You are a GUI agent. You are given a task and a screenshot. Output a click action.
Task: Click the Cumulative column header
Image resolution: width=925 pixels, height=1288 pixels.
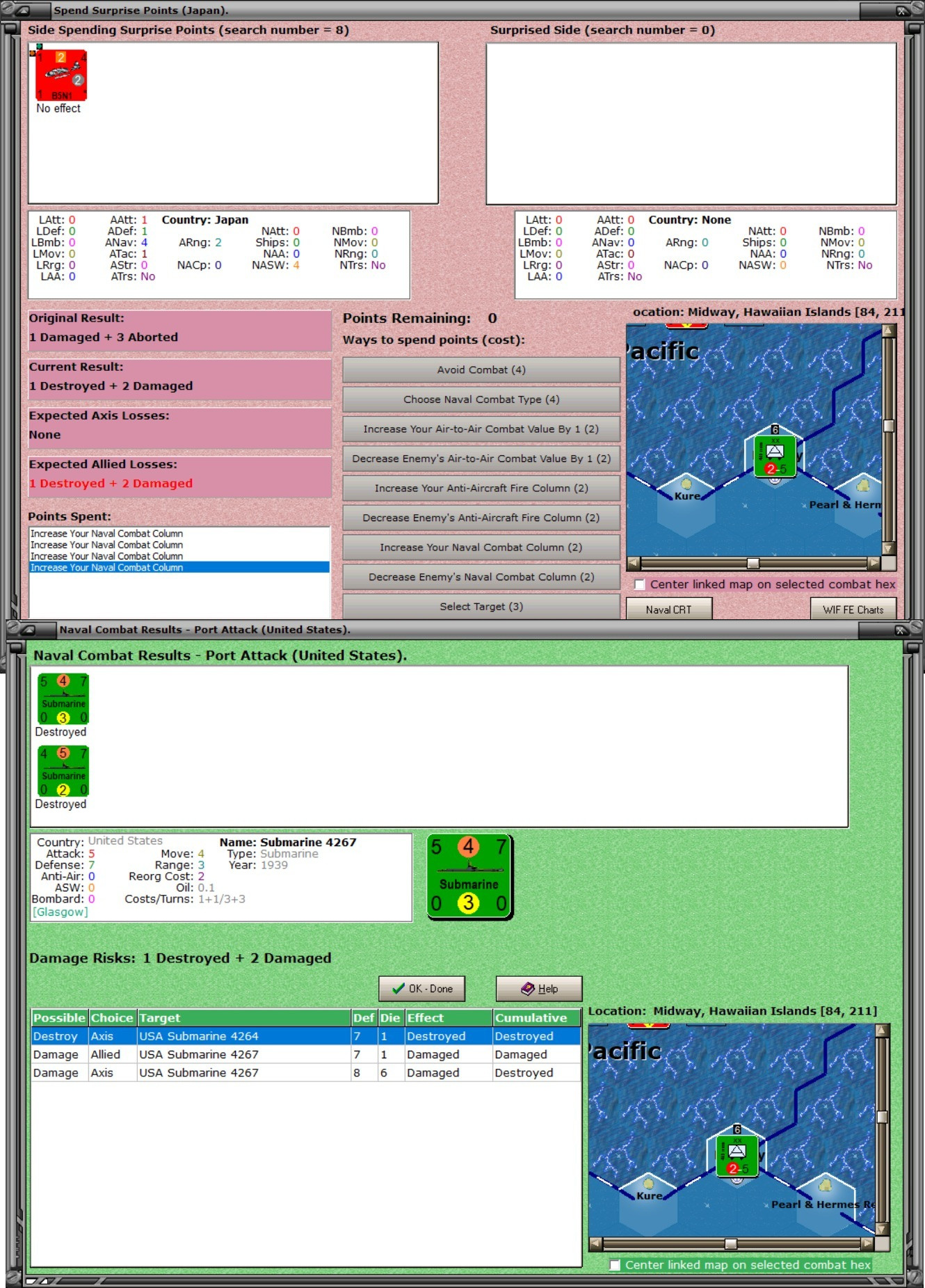pyautogui.click(x=537, y=1018)
